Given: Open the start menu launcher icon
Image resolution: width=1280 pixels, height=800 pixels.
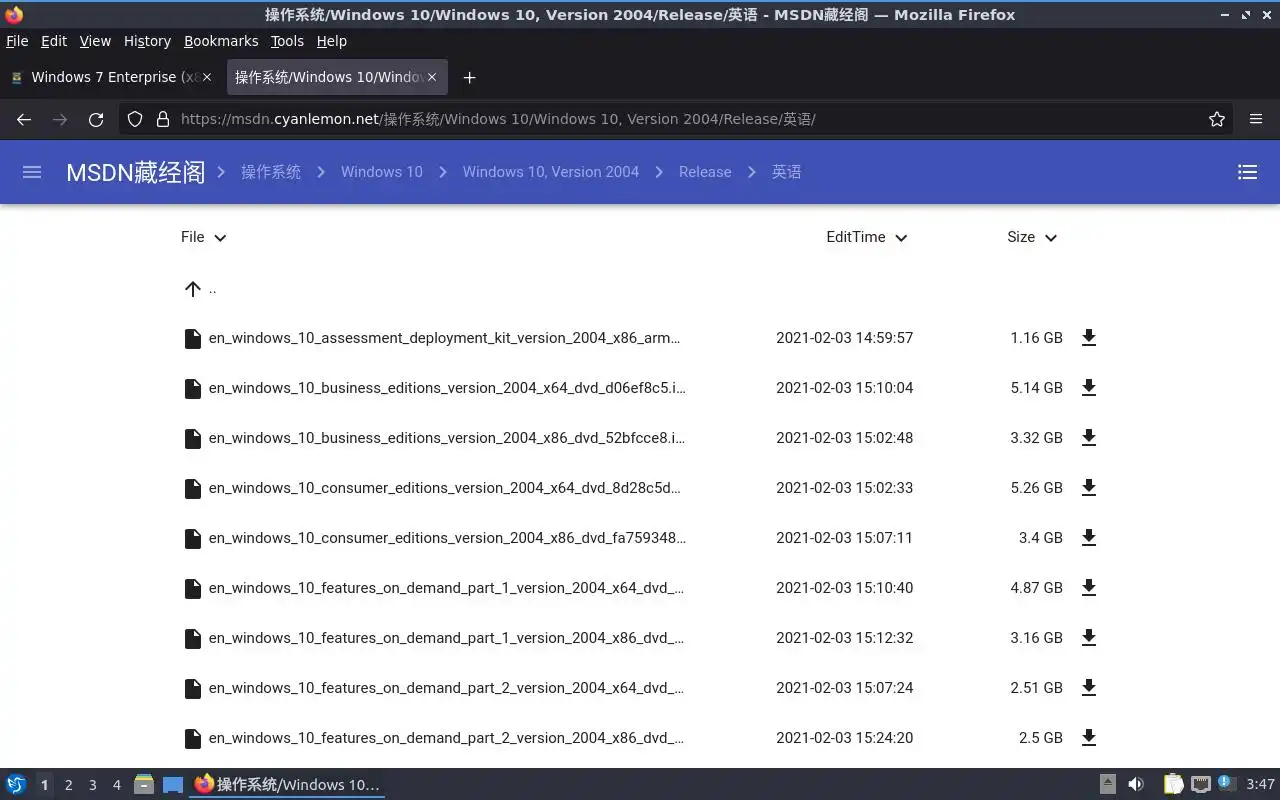Looking at the screenshot, I should pyautogui.click(x=16, y=784).
